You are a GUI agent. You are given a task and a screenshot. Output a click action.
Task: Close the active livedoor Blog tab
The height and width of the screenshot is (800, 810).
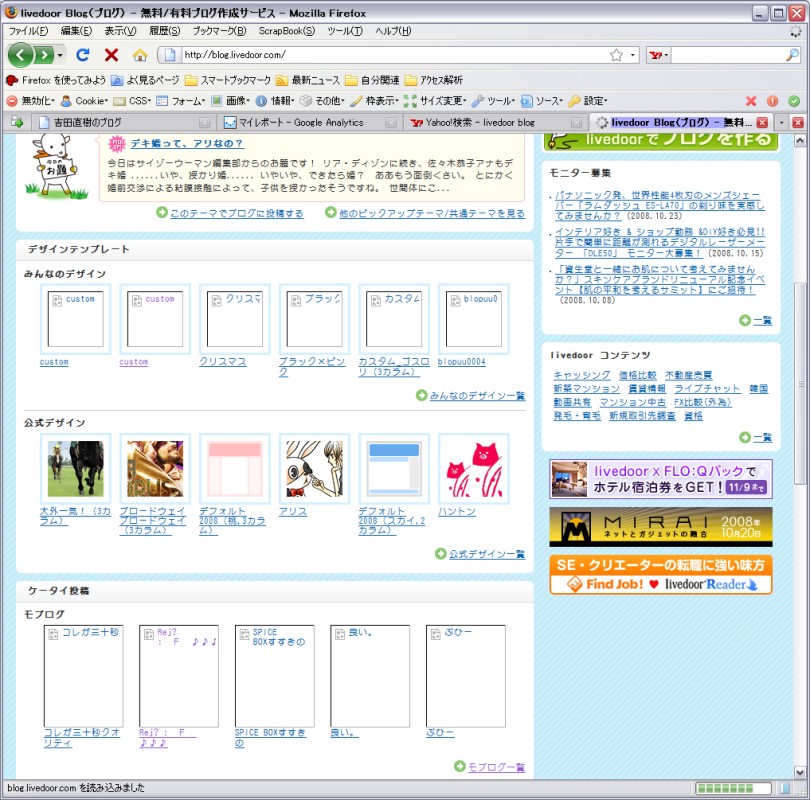coord(762,123)
